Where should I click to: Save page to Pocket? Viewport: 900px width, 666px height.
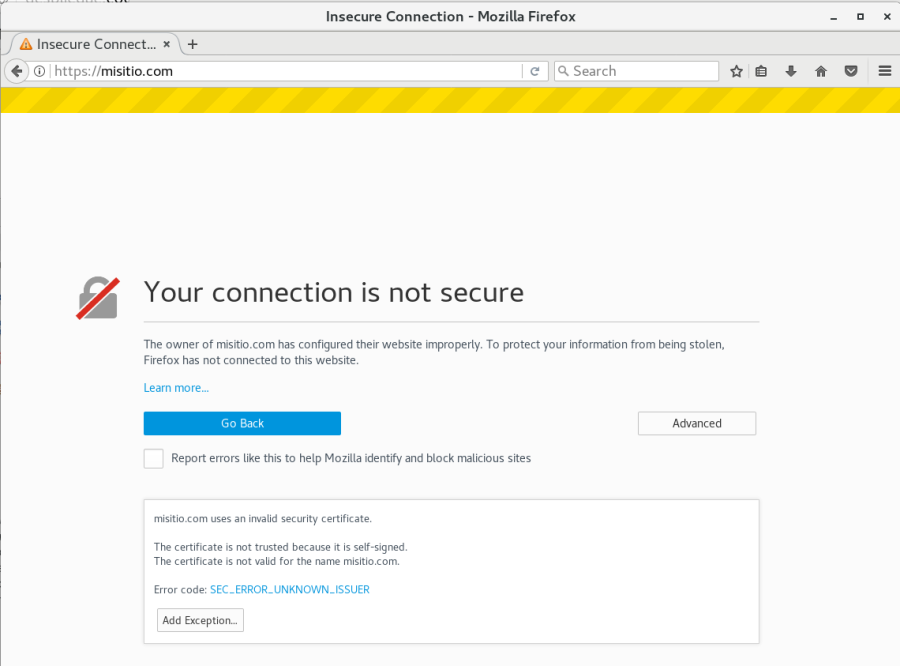(x=851, y=71)
